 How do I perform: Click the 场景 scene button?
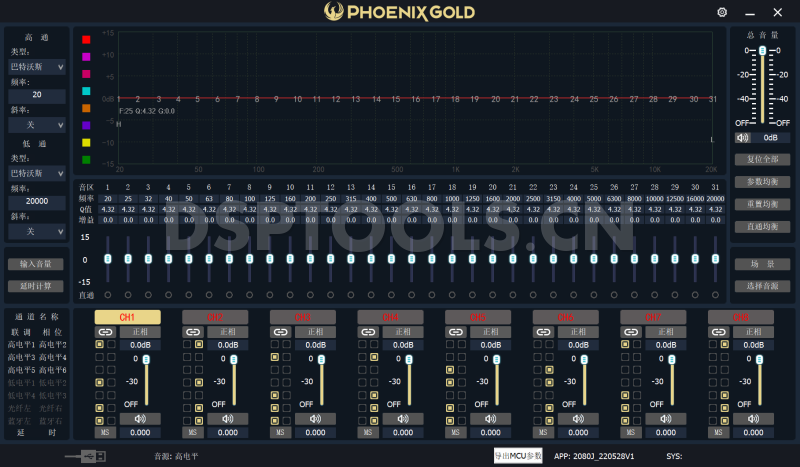763,264
